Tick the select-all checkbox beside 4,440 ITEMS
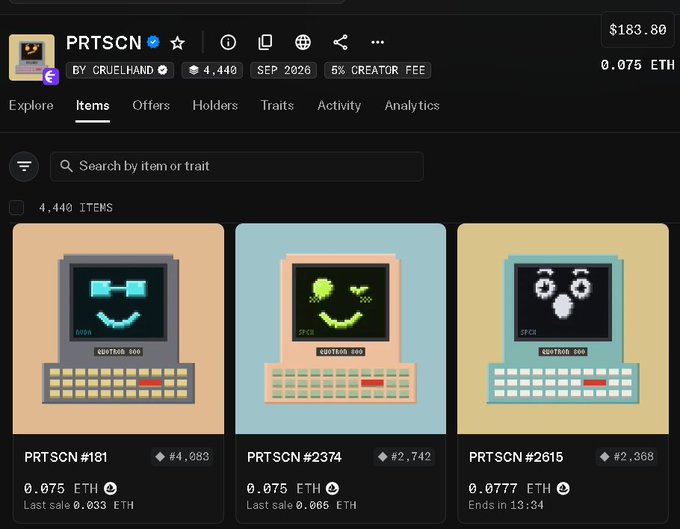Image resolution: width=680 pixels, height=529 pixels. 16,208
